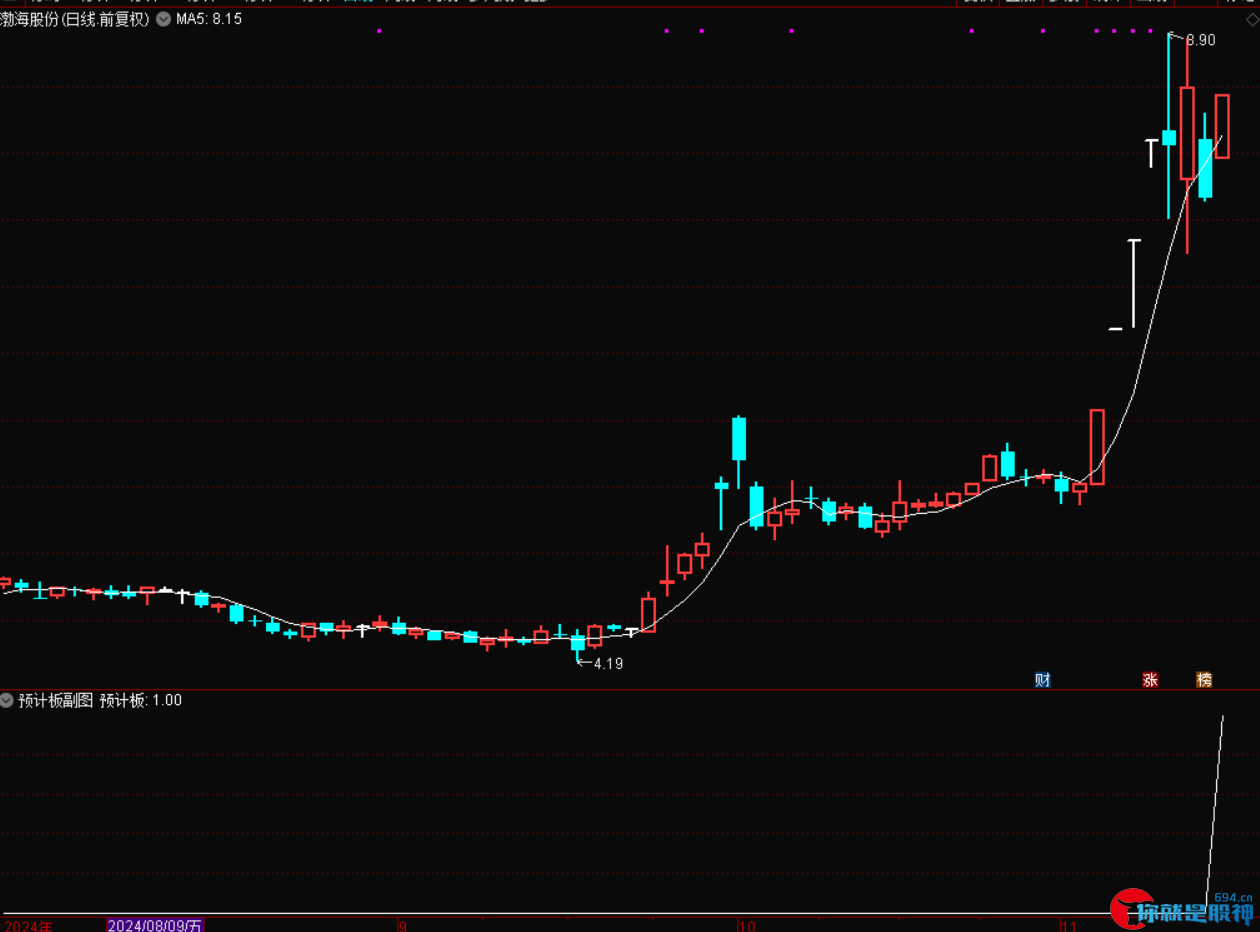Click the 4.19 low price label
Image resolution: width=1260 pixels, height=932 pixels.
click(x=608, y=663)
